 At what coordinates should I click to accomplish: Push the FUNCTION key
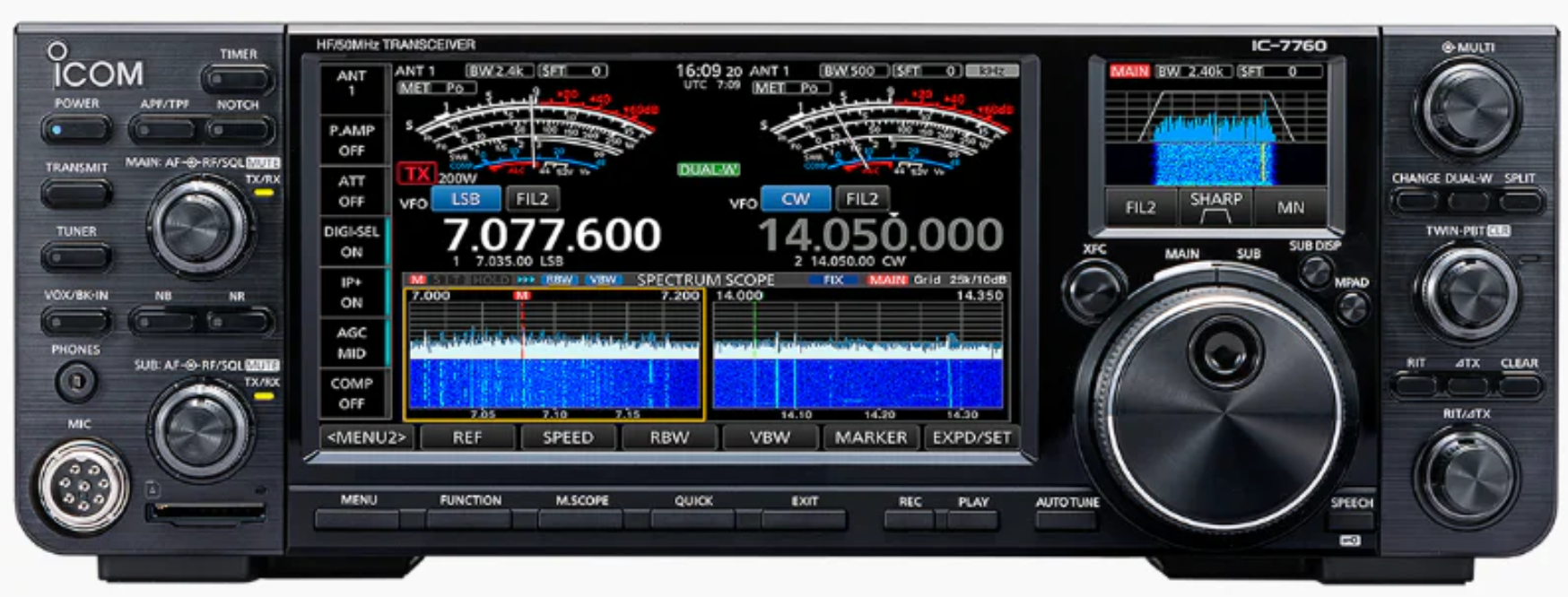(469, 519)
